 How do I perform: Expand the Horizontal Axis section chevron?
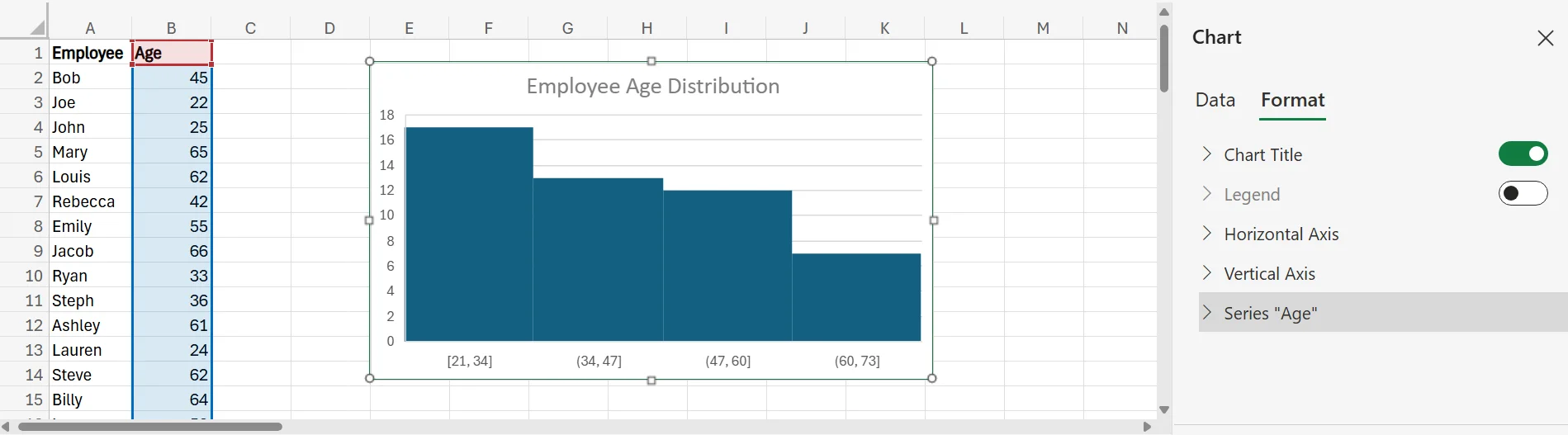click(x=1207, y=233)
